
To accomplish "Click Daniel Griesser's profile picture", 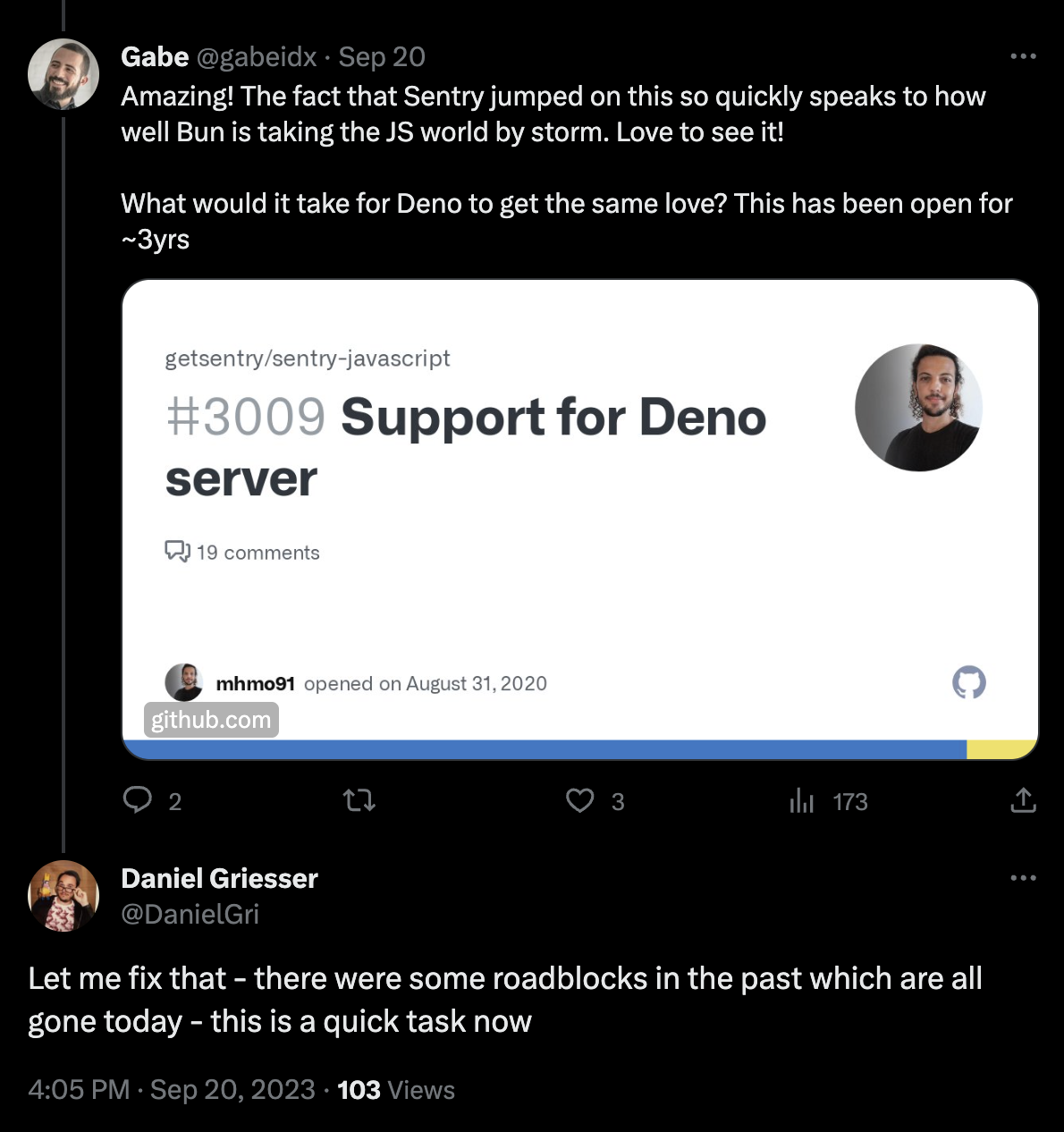I will click(x=63, y=896).
